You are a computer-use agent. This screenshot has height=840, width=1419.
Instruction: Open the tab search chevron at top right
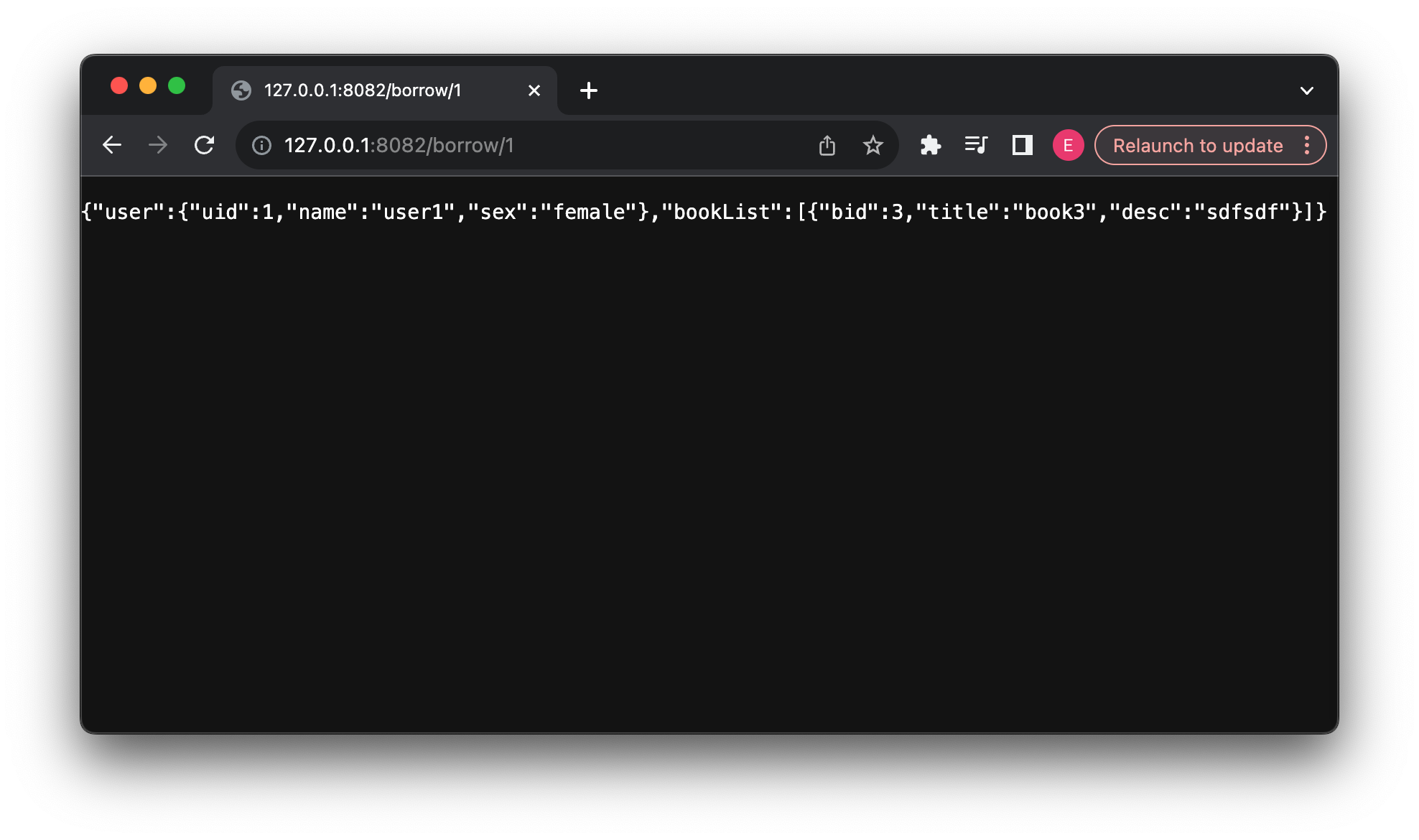coord(1307,90)
